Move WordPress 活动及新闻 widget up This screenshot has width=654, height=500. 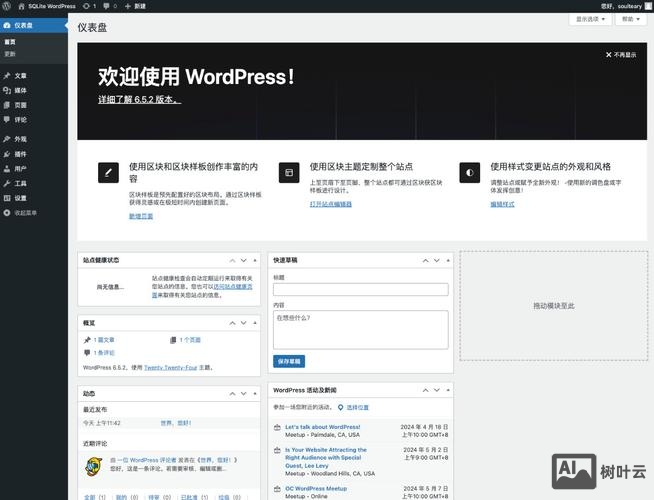[x=425, y=390]
